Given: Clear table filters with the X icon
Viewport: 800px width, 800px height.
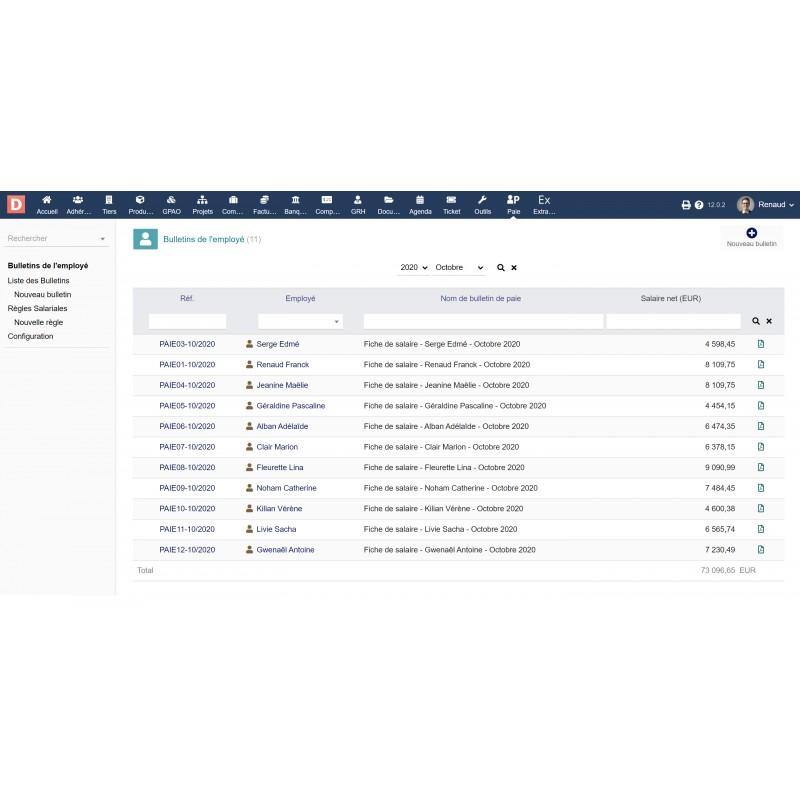Looking at the screenshot, I should pos(769,321).
